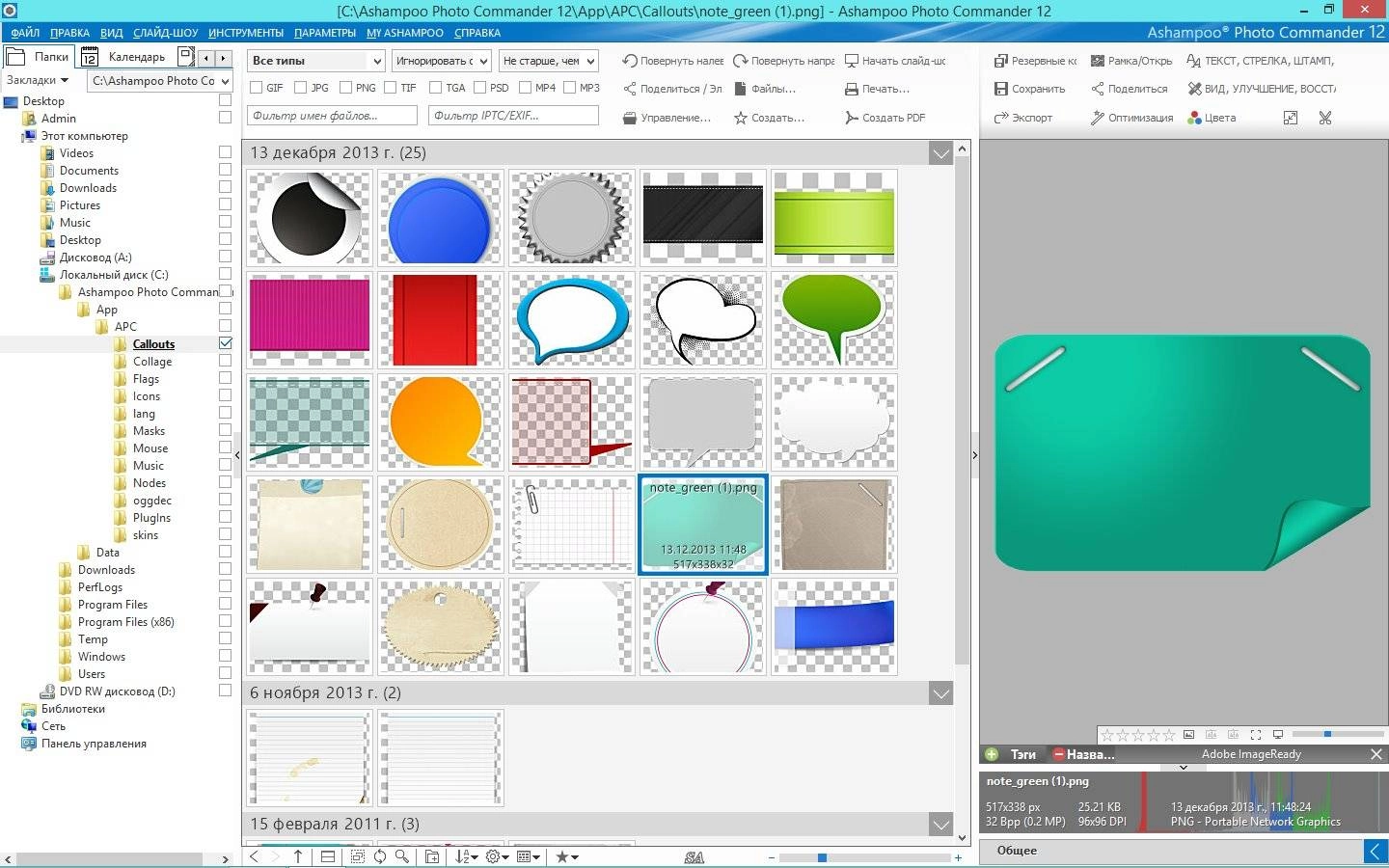1389x868 pixels.
Task: Click the Фильтр IPTC/EXIF input field
Action: pyautogui.click(x=513, y=116)
